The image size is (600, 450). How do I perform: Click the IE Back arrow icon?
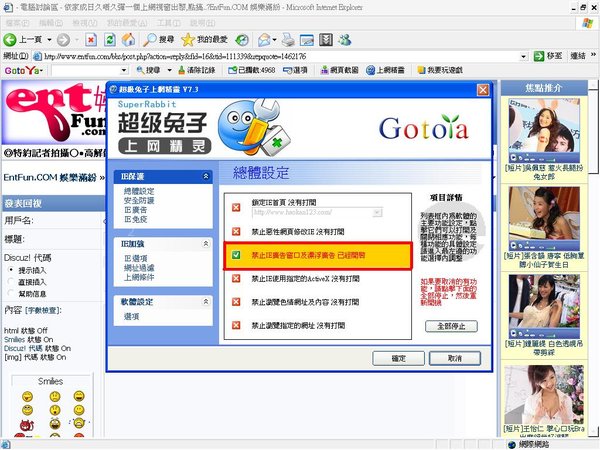(10, 40)
